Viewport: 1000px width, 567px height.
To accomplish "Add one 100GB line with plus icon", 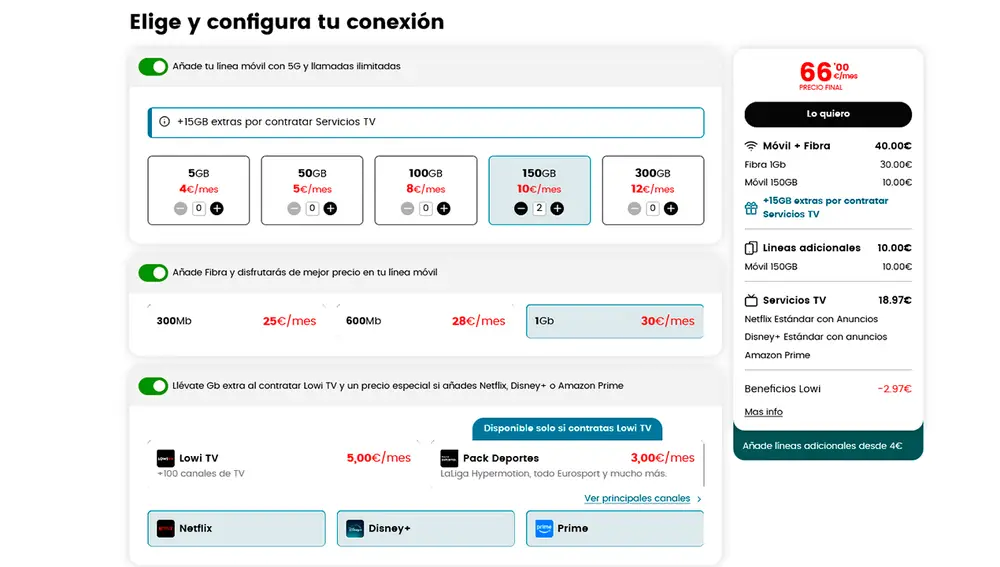I will tap(444, 208).
